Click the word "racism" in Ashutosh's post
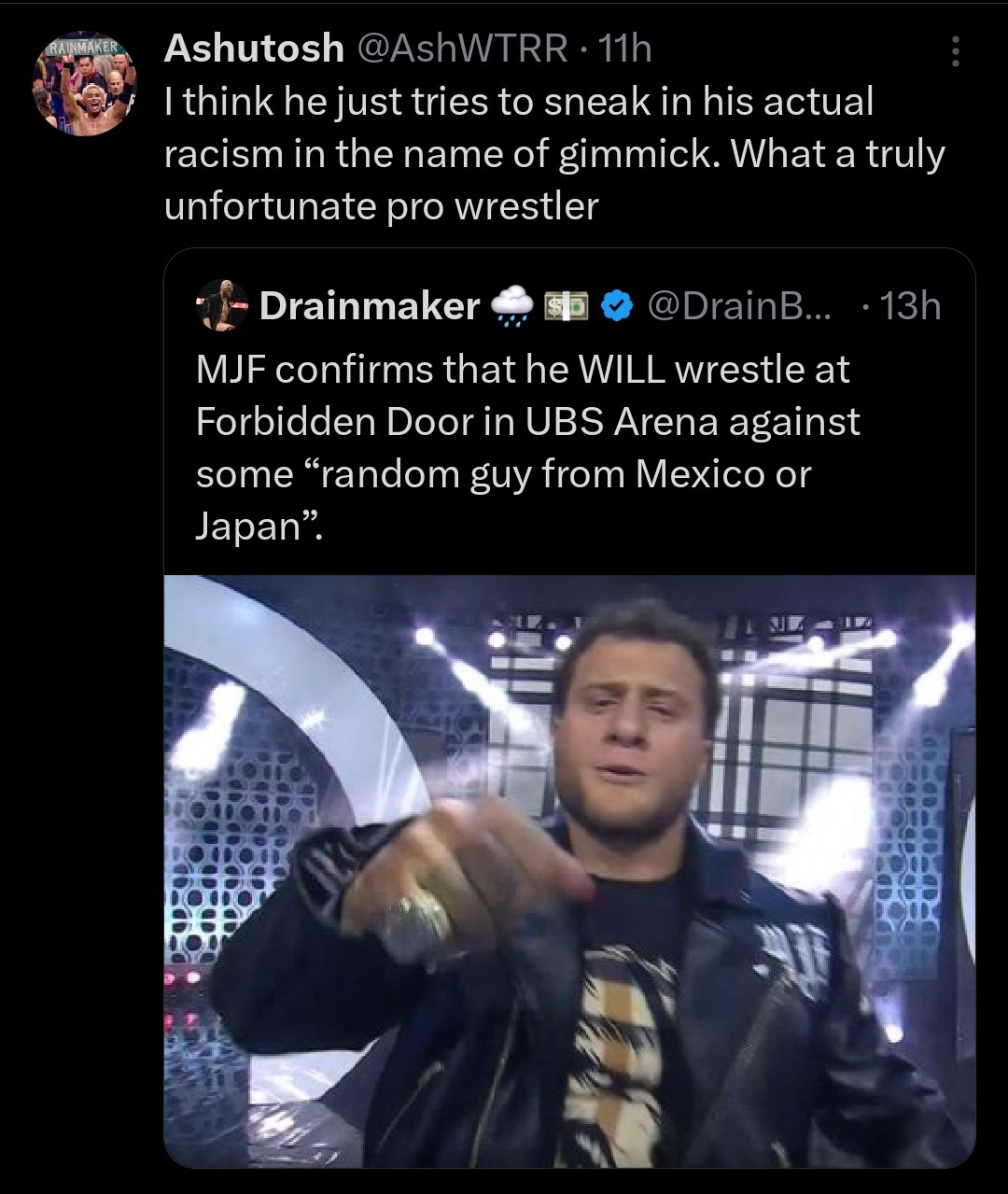This screenshot has width=1008, height=1194. [223, 153]
